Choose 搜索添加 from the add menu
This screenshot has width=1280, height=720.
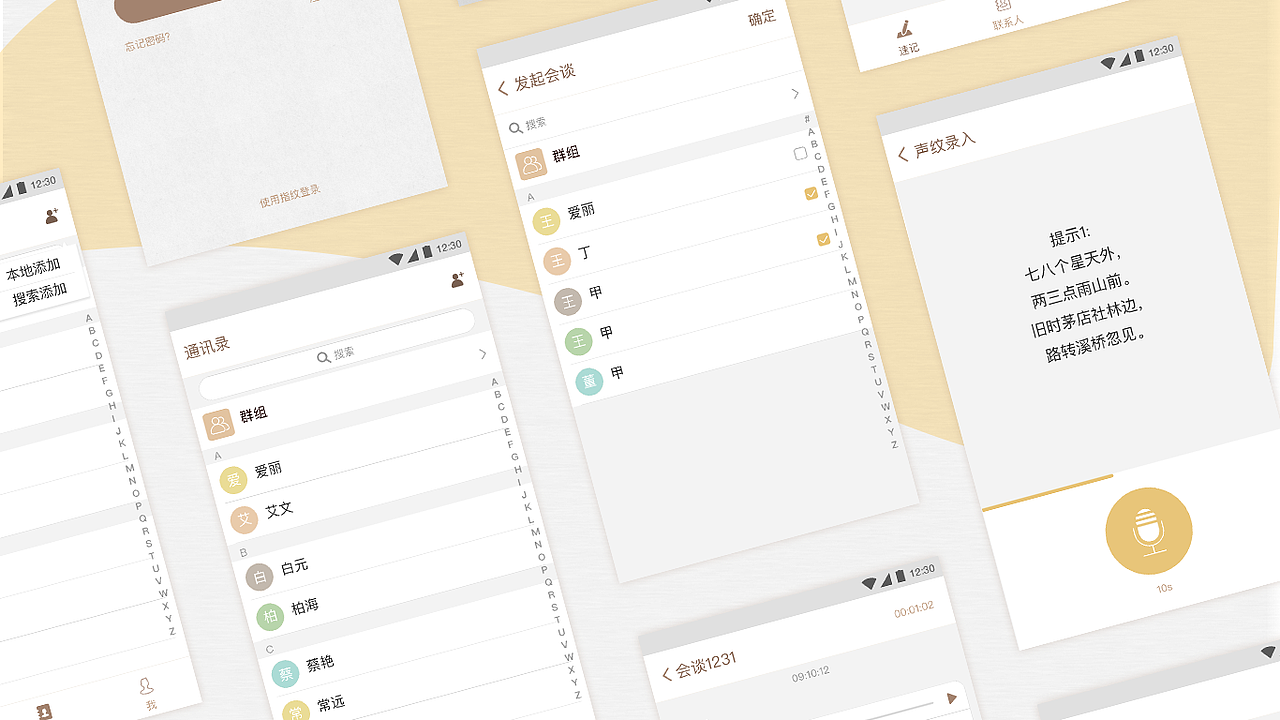pyautogui.click(x=39, y=295)
